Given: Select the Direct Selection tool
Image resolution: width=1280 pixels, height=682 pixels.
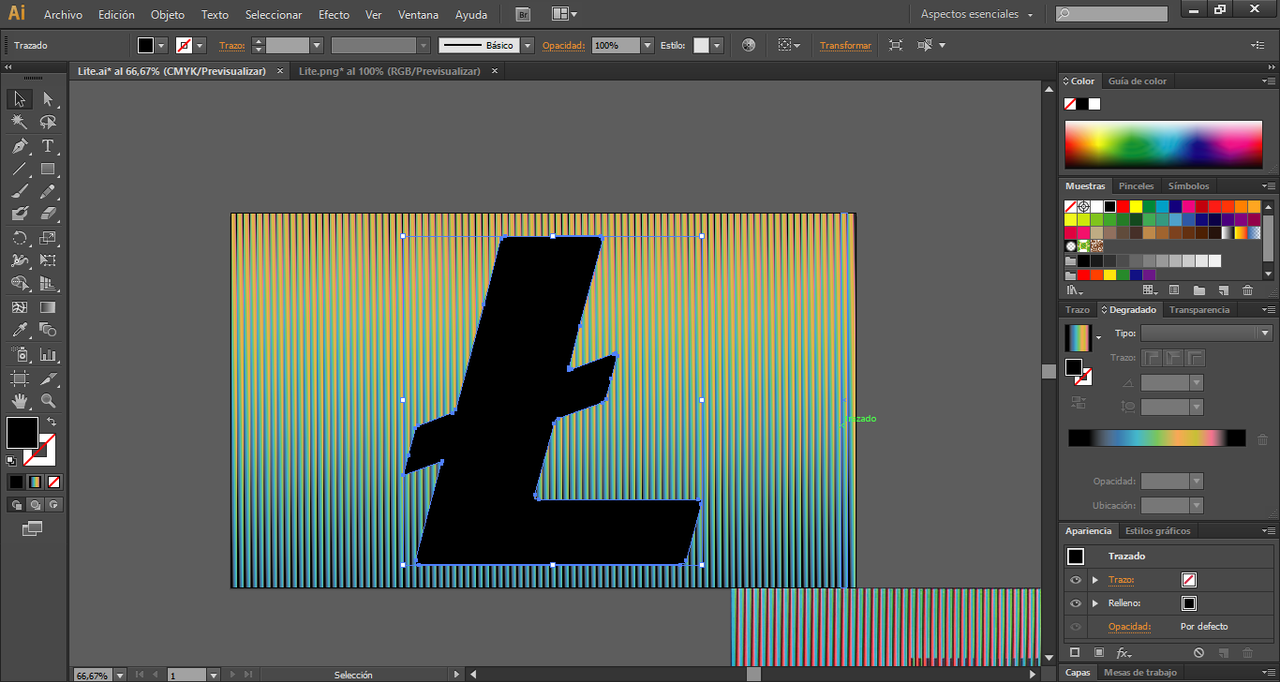Looking at the screenshot, I should [x=48, y=99].
